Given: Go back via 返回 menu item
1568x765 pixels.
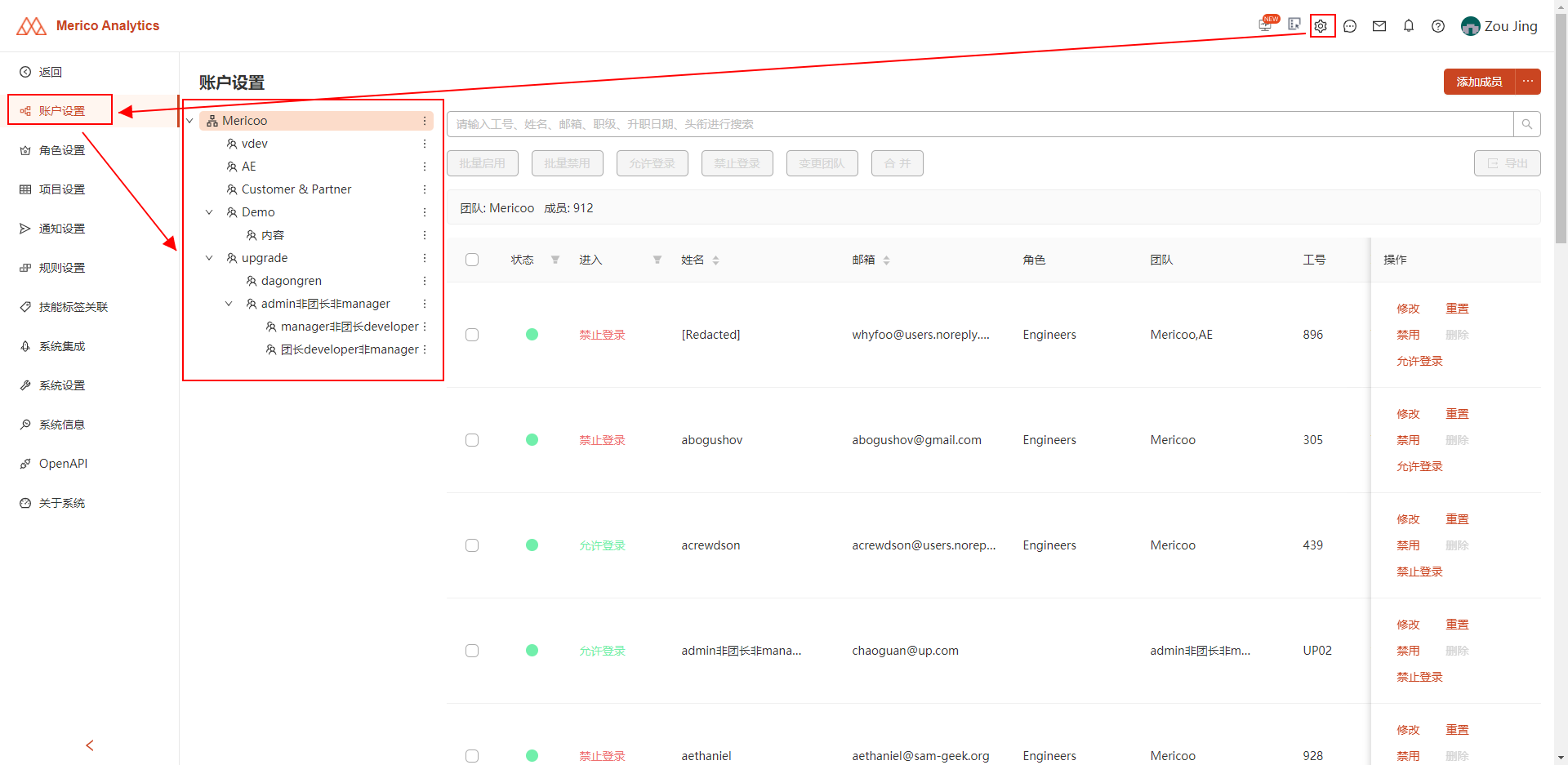Looking at the screenshot, I should (90, 72).
